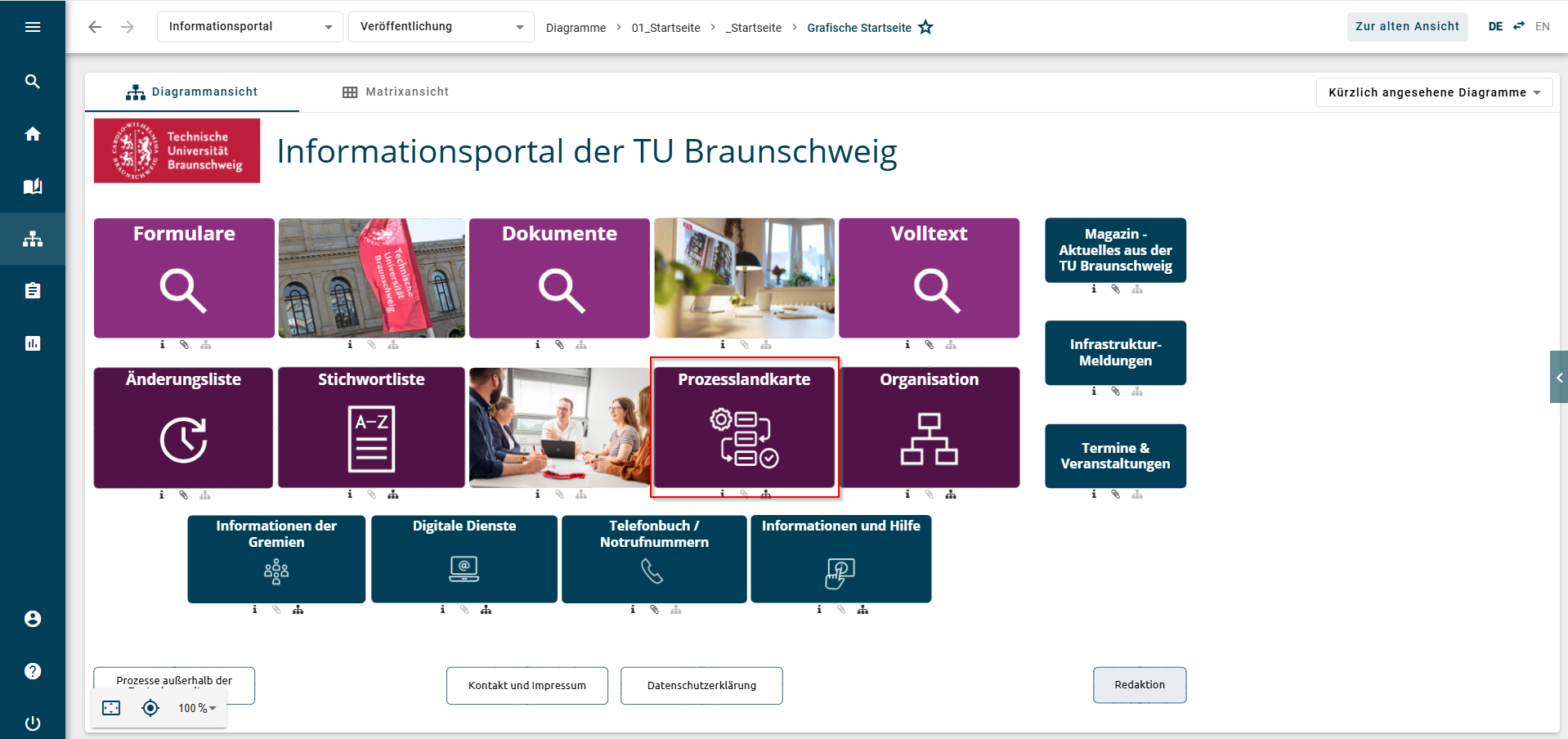Screen dimensions: 1568x739
Task: Click the center diagram target icon
Action: click(150, 708)
